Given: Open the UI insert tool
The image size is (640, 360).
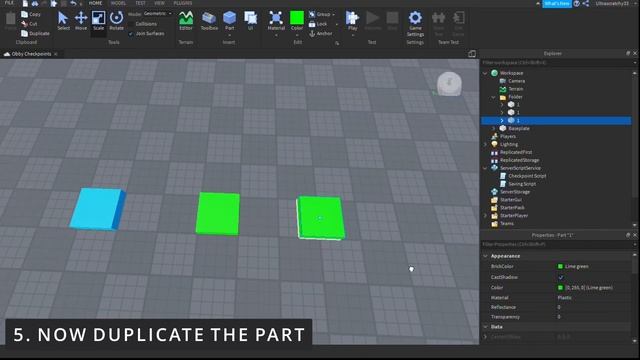Looking at the screenshot, I should click(x=250, y=21).
